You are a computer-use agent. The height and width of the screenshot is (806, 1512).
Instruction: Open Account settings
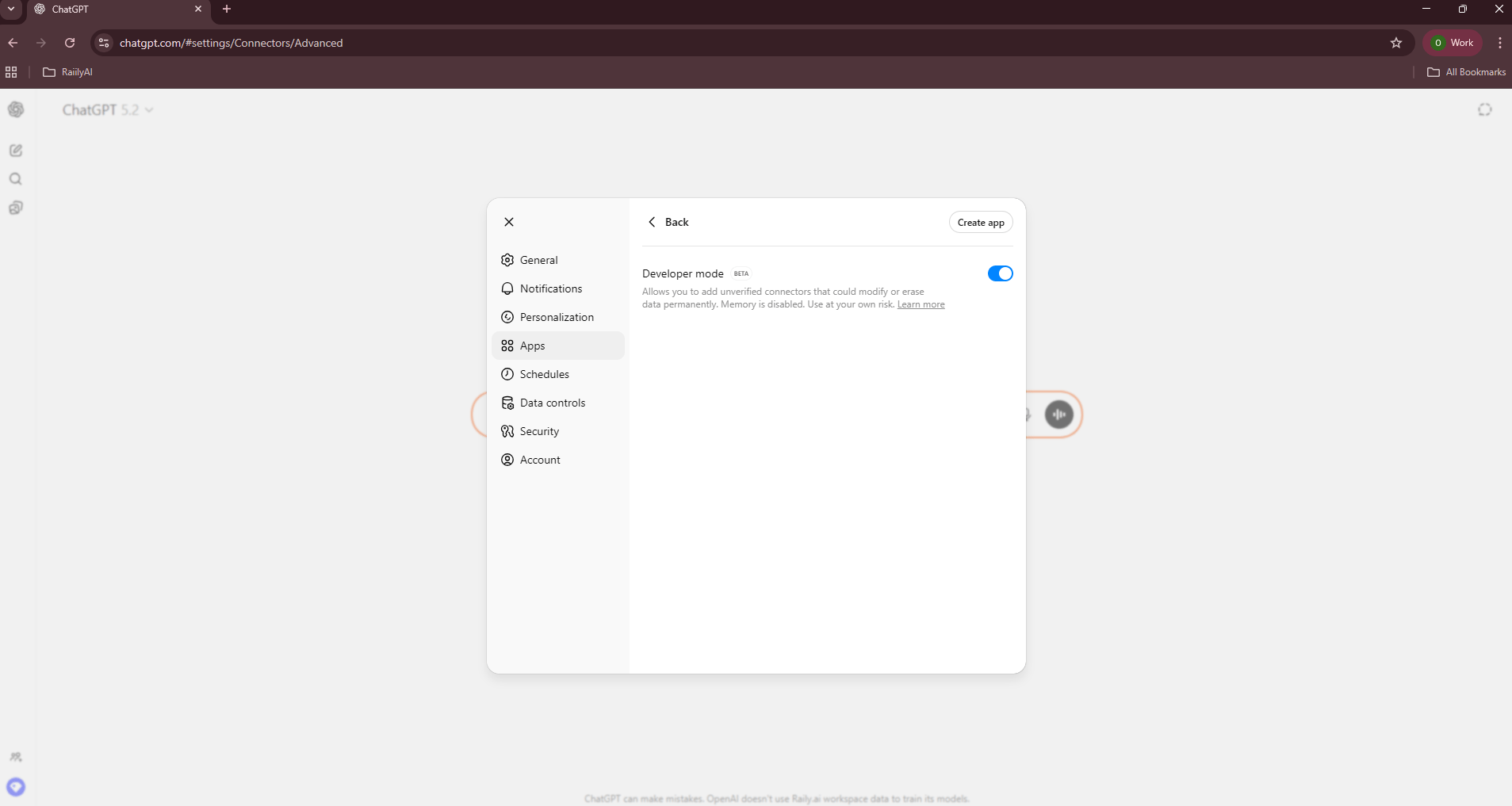point(558,460)
